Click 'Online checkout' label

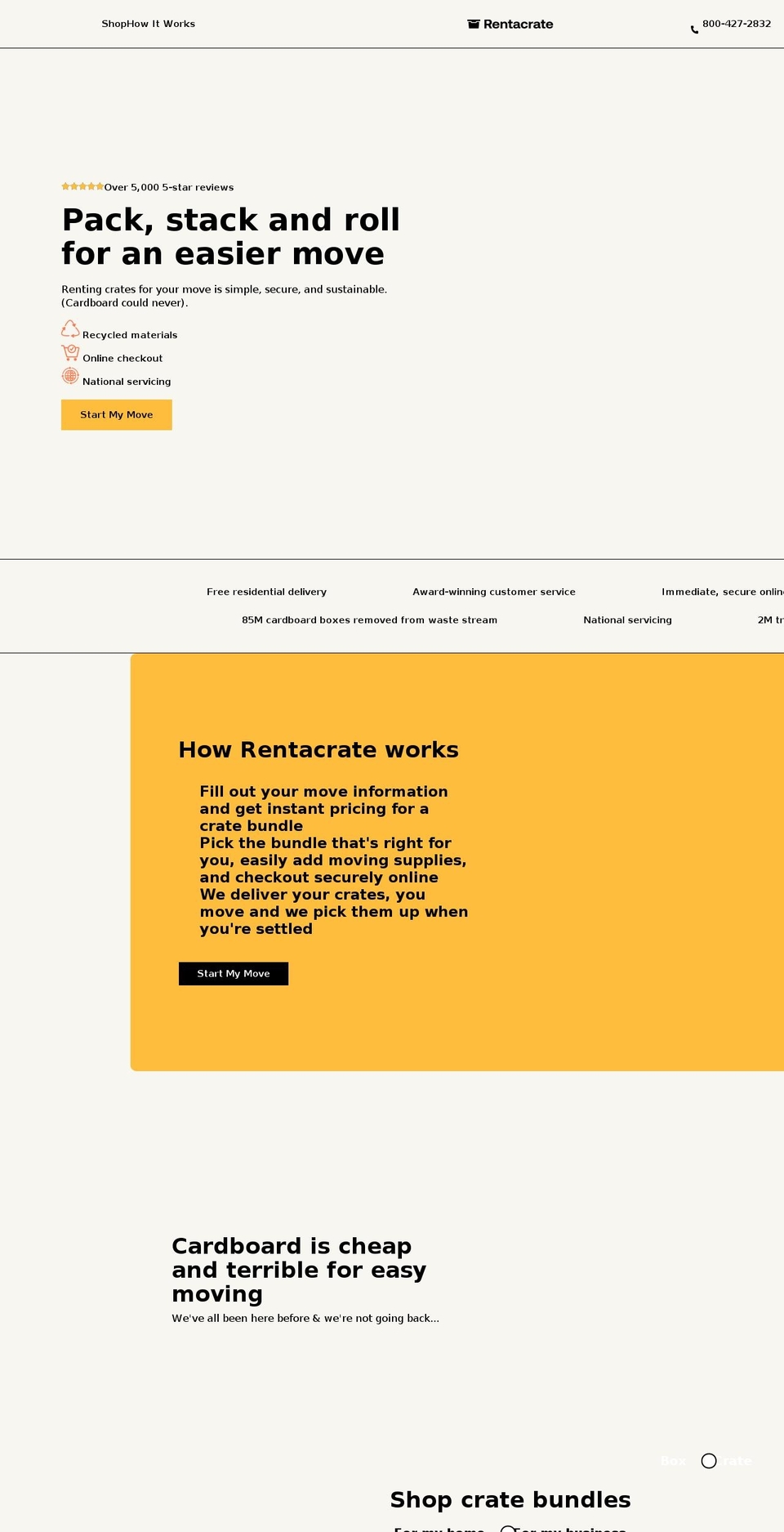(x=122, y=358)
